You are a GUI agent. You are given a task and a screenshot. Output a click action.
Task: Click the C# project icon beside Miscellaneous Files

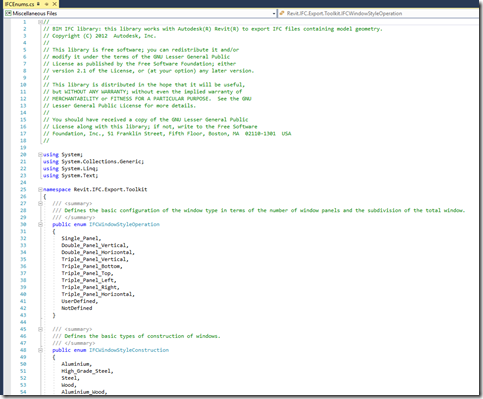click(8, 13)
